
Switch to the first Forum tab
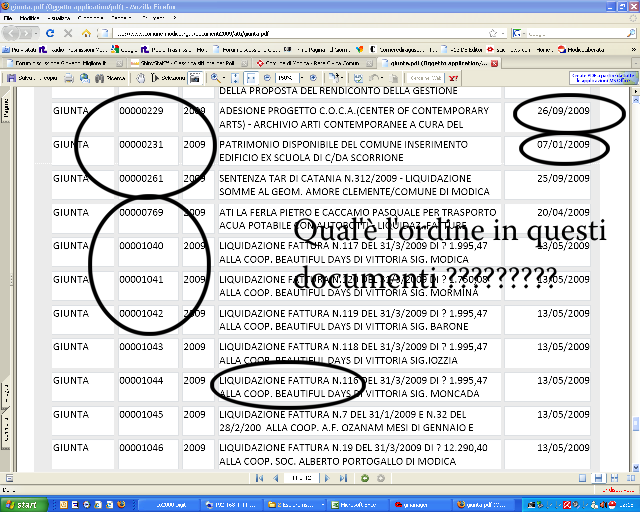[63, 63]
